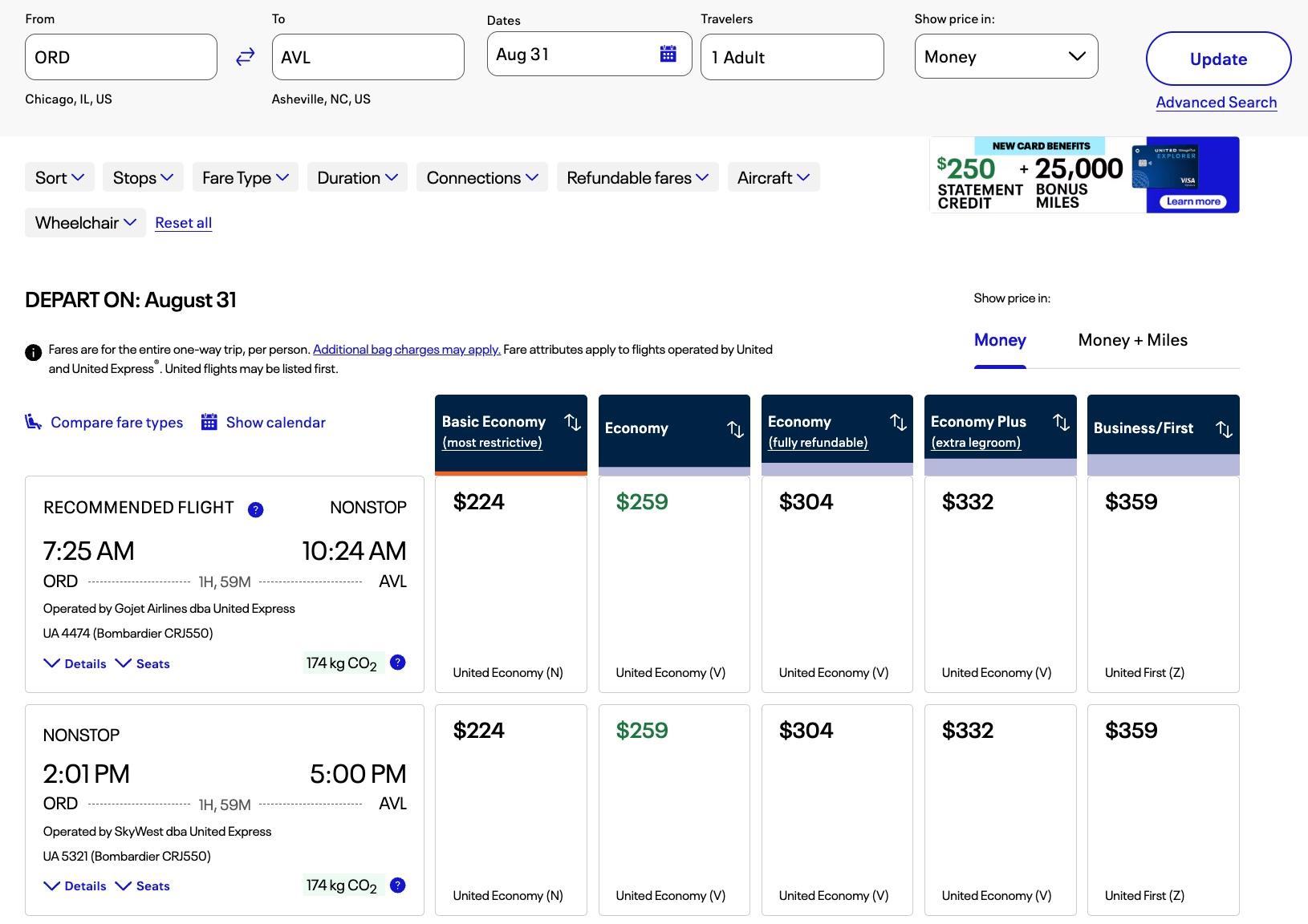The image size is (1308, 924).
Task: Switch to Money + Miles tab
Action: tap(1132, 340)
